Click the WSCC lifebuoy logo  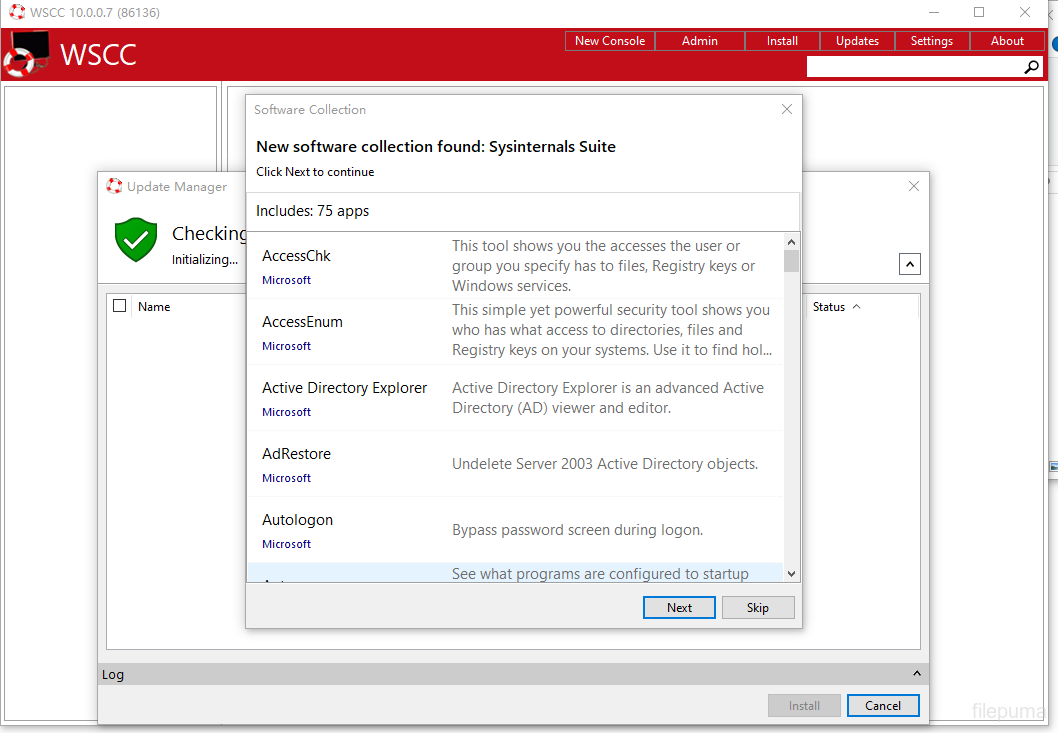(27, 55)
